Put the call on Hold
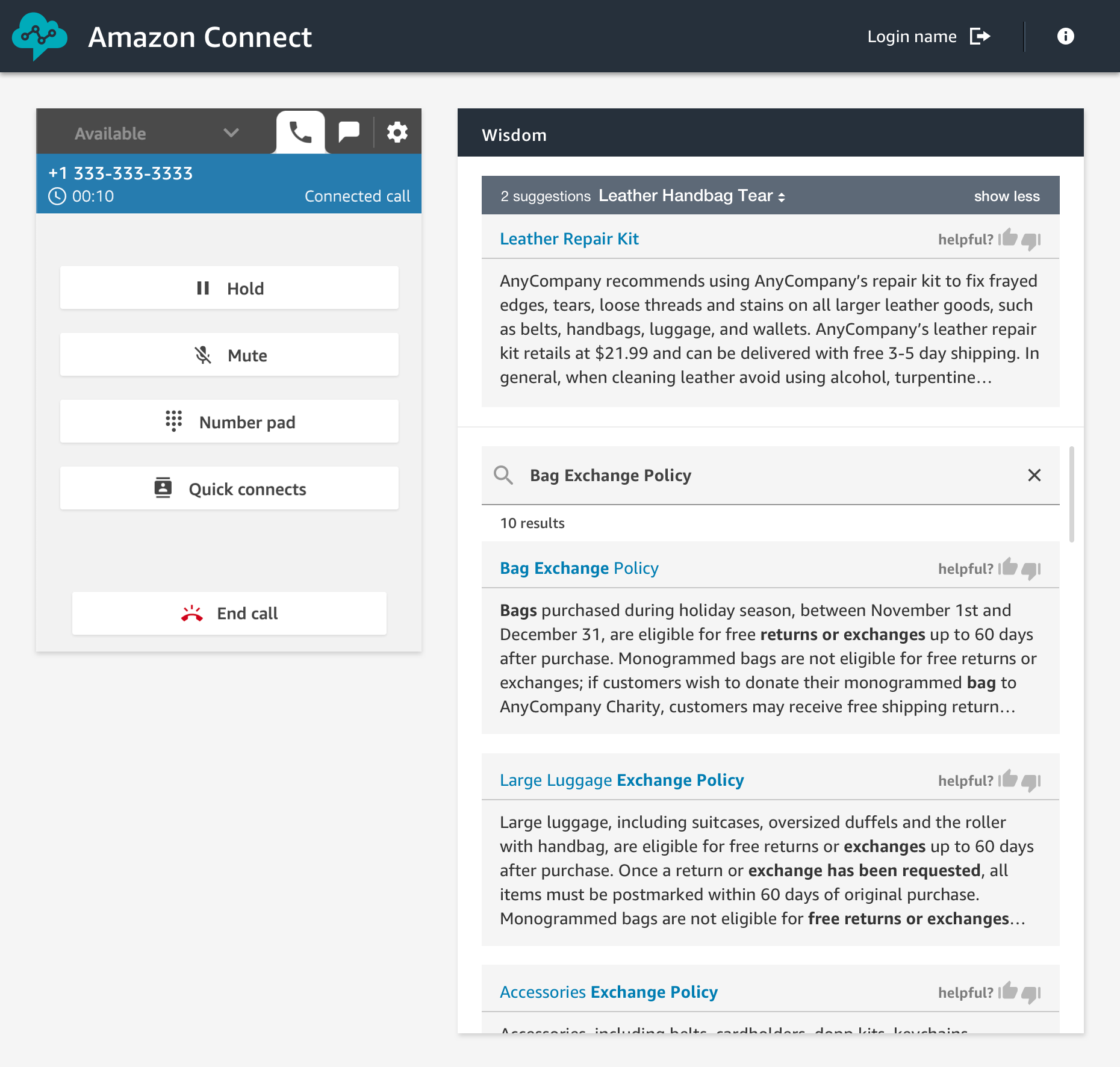This screenshot has height=1067, width=1120. [229, 288]
